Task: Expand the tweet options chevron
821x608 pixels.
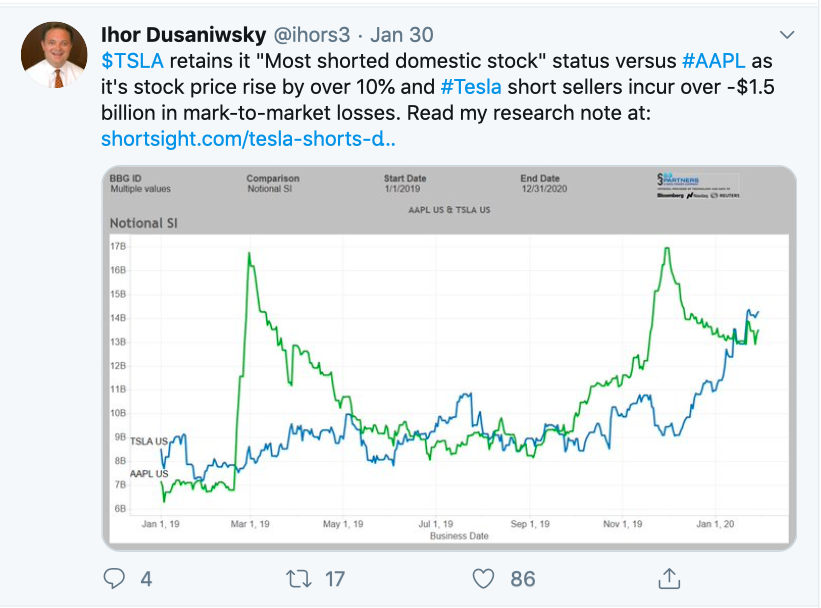Action: point(787,35)
